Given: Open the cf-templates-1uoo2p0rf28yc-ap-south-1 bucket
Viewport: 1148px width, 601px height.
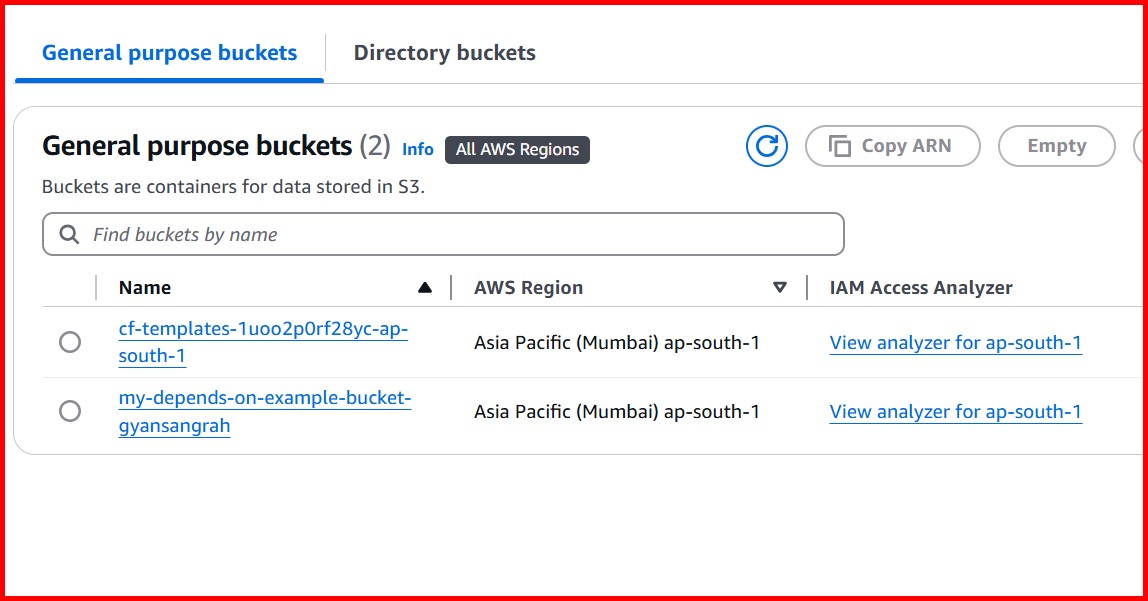Looking at the screenshot, I should [262, 332].
